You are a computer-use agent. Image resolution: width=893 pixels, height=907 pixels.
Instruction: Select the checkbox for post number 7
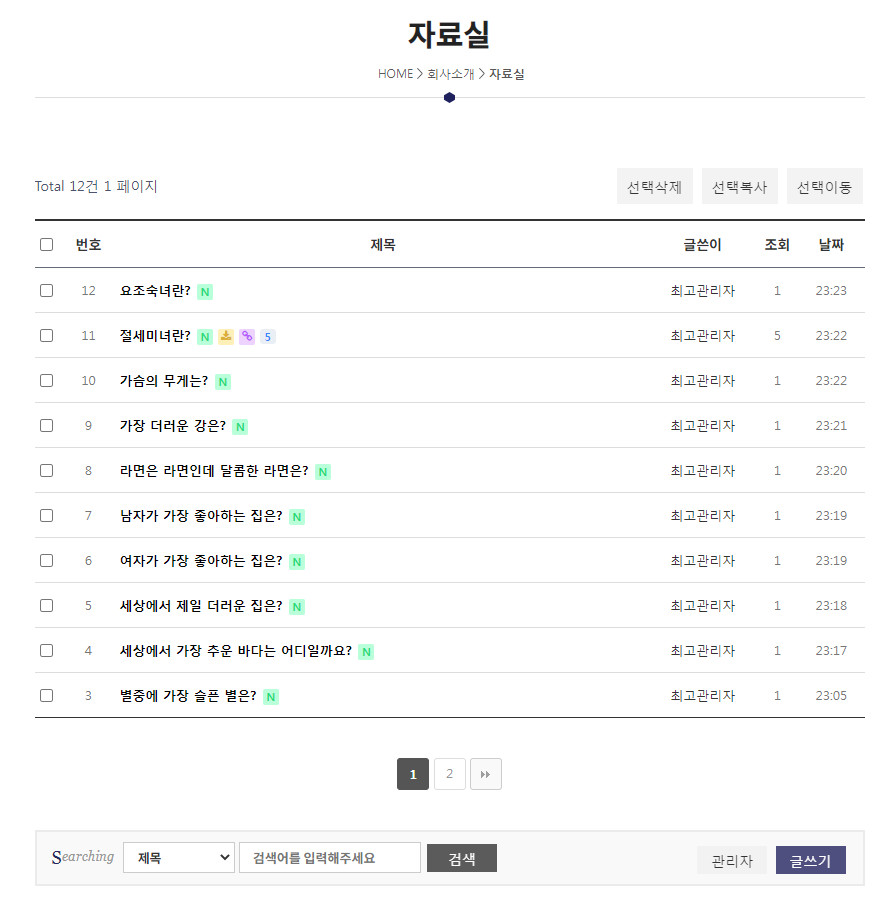[x=46, y=516]
